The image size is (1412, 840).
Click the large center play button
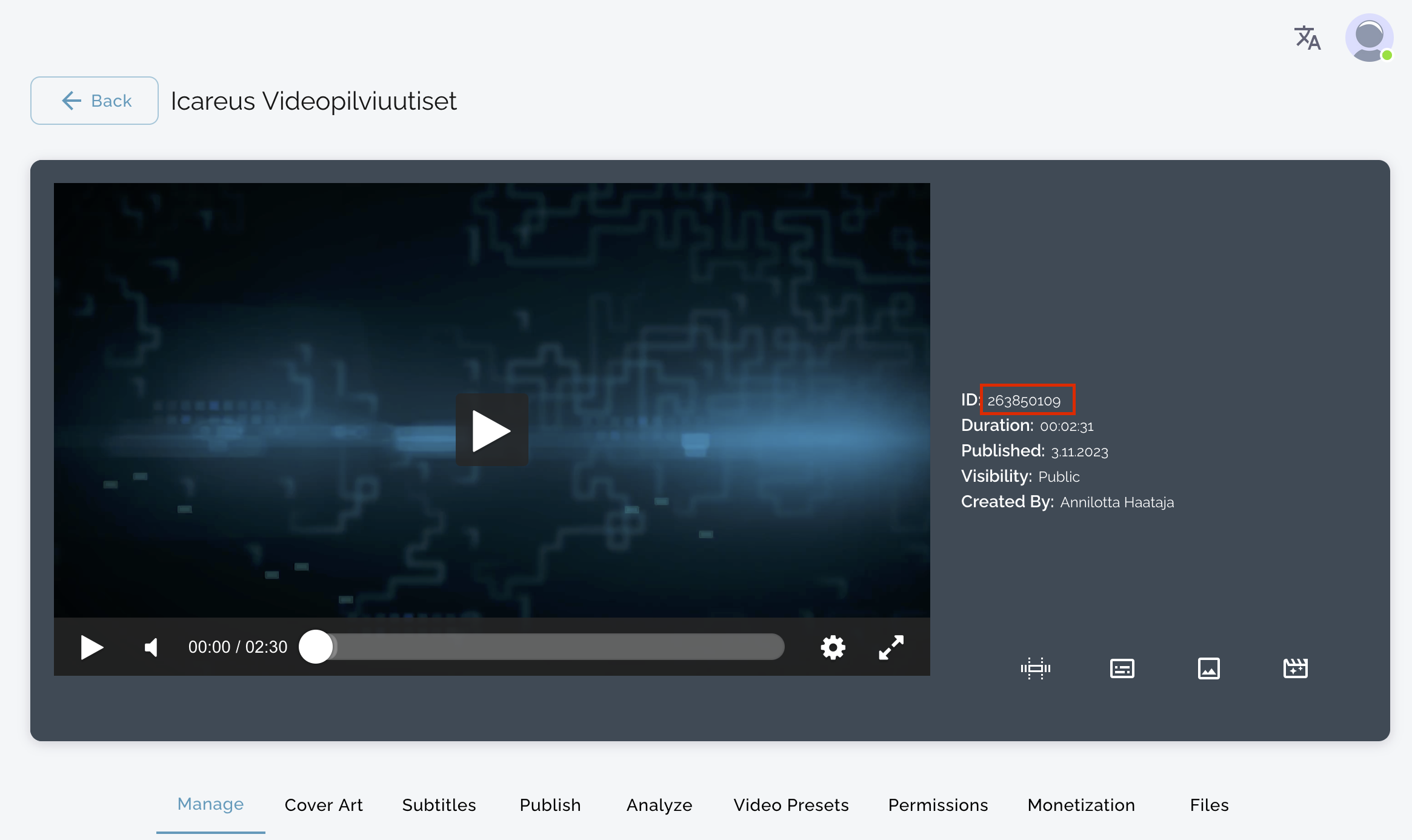(x=491, y=430)
